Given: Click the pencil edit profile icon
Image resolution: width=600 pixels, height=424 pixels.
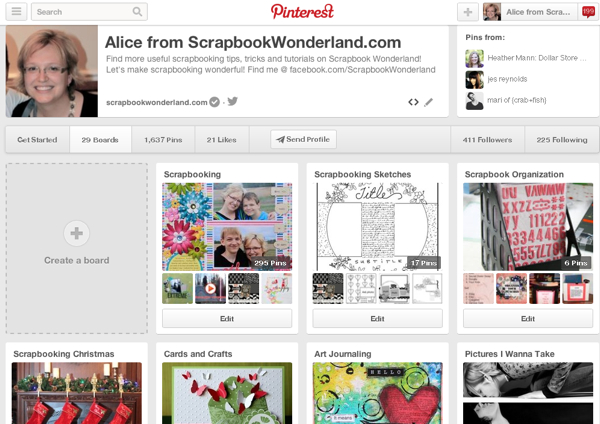Looking at the screenshot, I should (429, 102).
